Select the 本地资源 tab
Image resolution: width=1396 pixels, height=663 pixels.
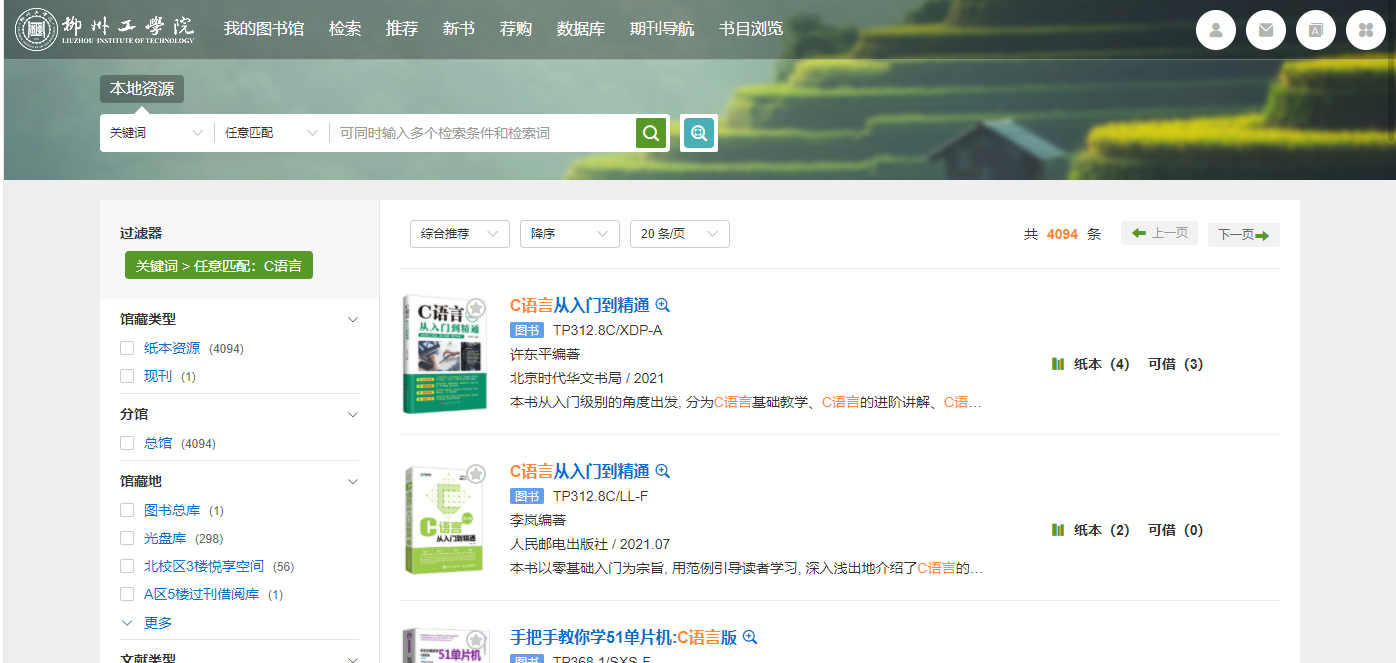(x=142, y=89)
